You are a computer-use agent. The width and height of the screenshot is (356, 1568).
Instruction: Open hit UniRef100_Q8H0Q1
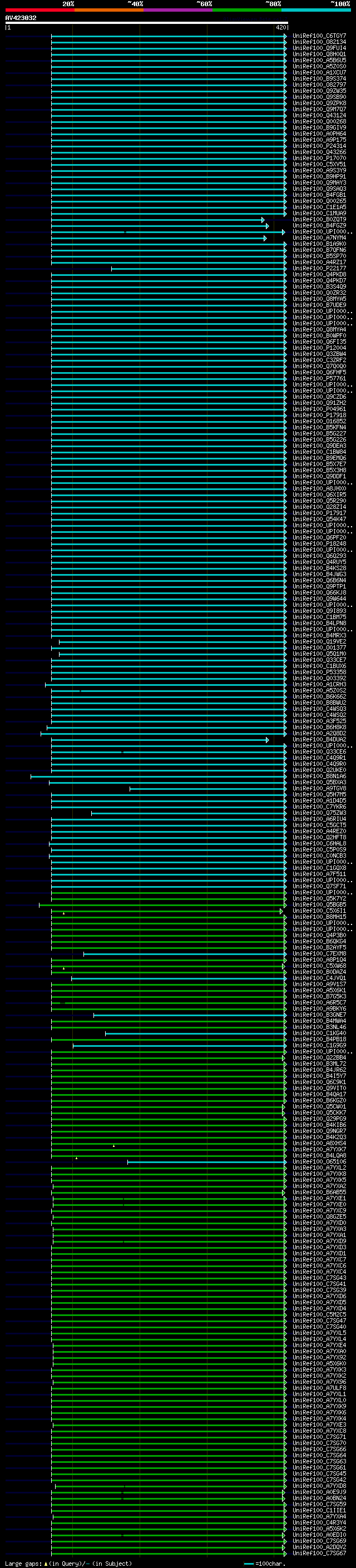pos(319,54)
